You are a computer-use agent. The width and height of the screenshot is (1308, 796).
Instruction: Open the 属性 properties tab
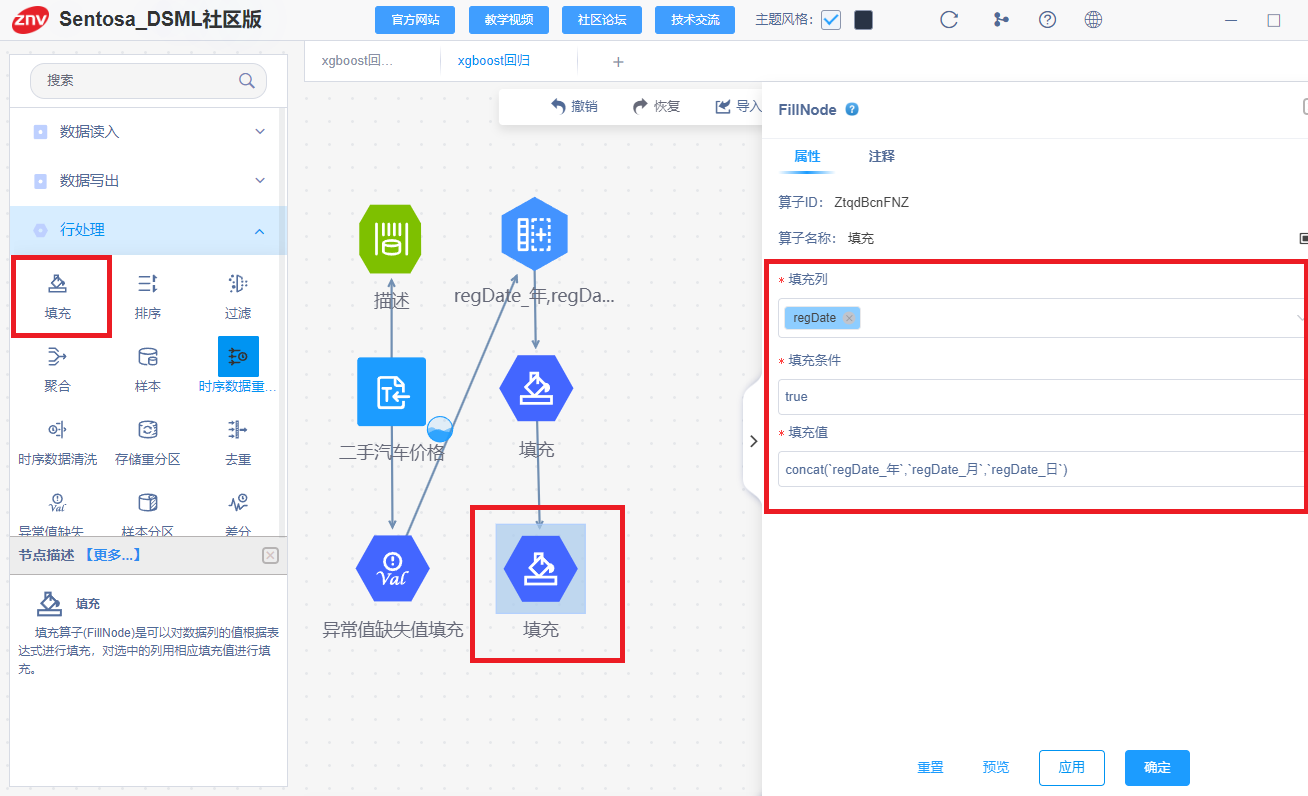click(807, 156)
